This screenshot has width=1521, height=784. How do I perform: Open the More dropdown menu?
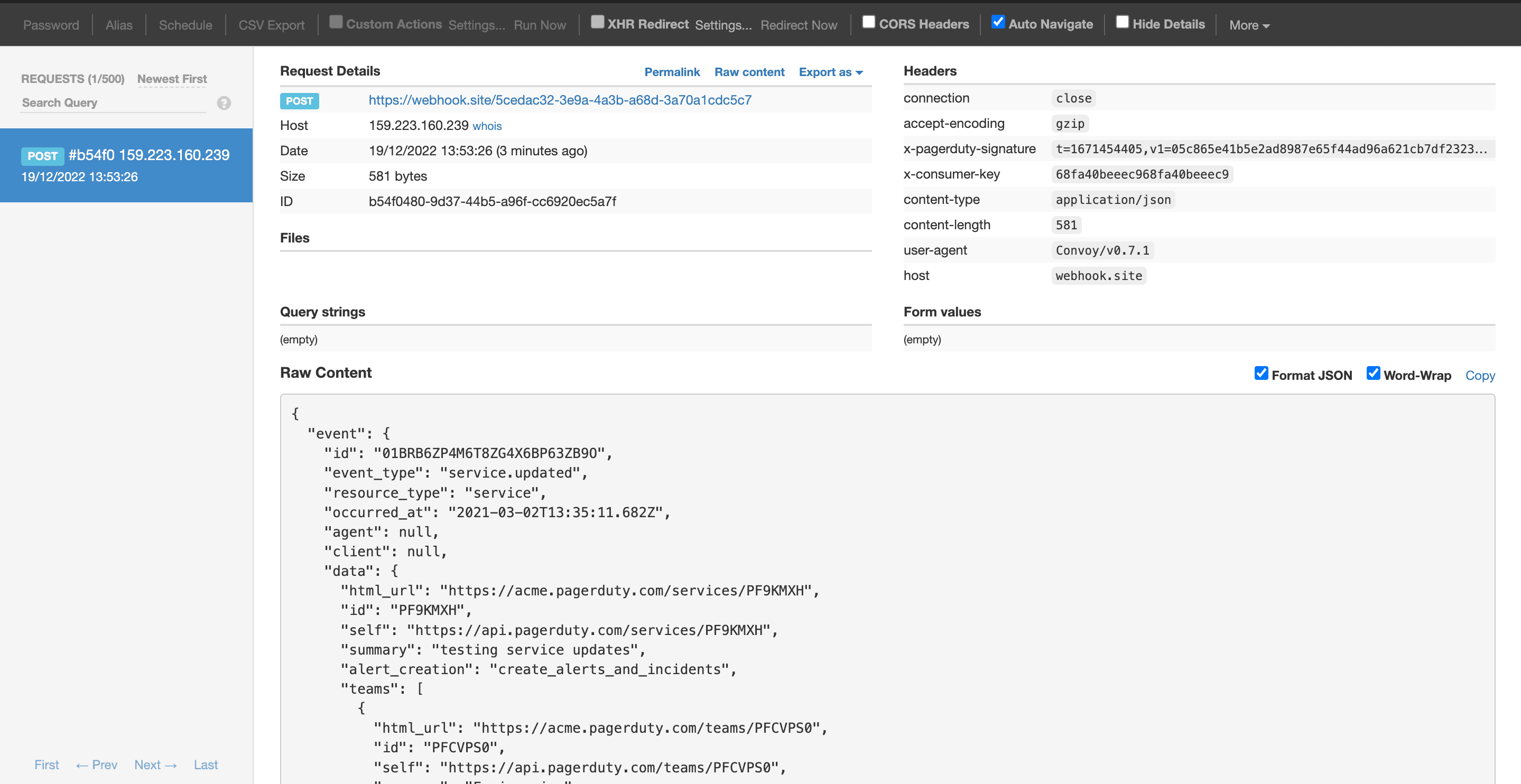(1248, 25)
